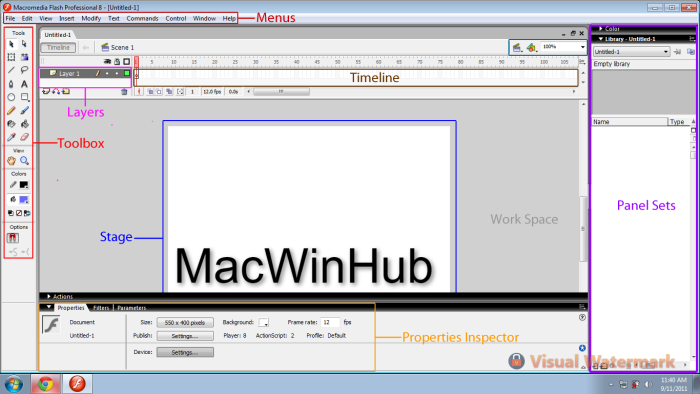Viewport: 700px width, 394px height.
Task: Select the Subselection tool
Action: (x=24, y=44)
